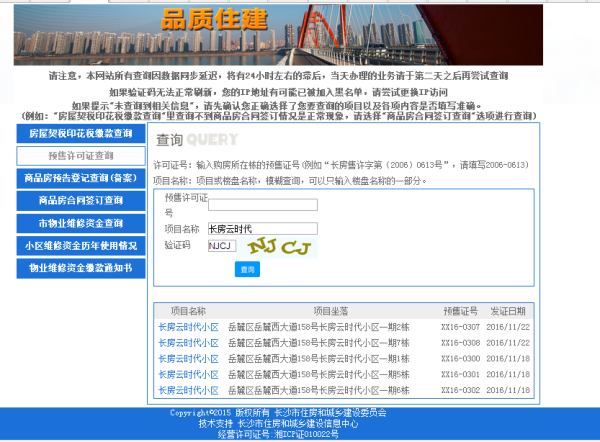Open 房屋契税印花税缴款查询 menu item
The width and height of the screenshot is (600, 442).
pos(80,133)
